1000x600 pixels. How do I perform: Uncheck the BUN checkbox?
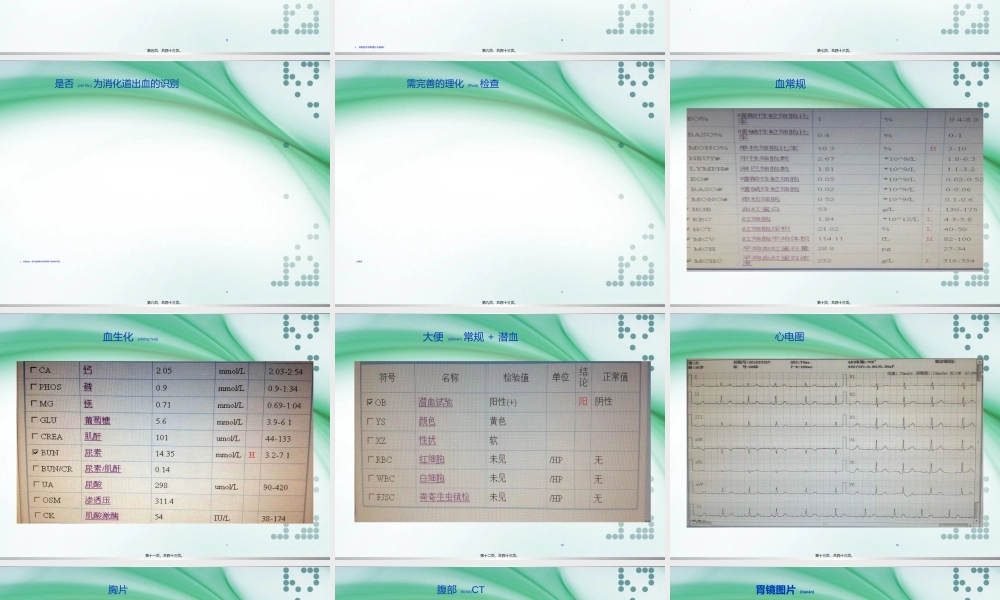tap(35, 453)
